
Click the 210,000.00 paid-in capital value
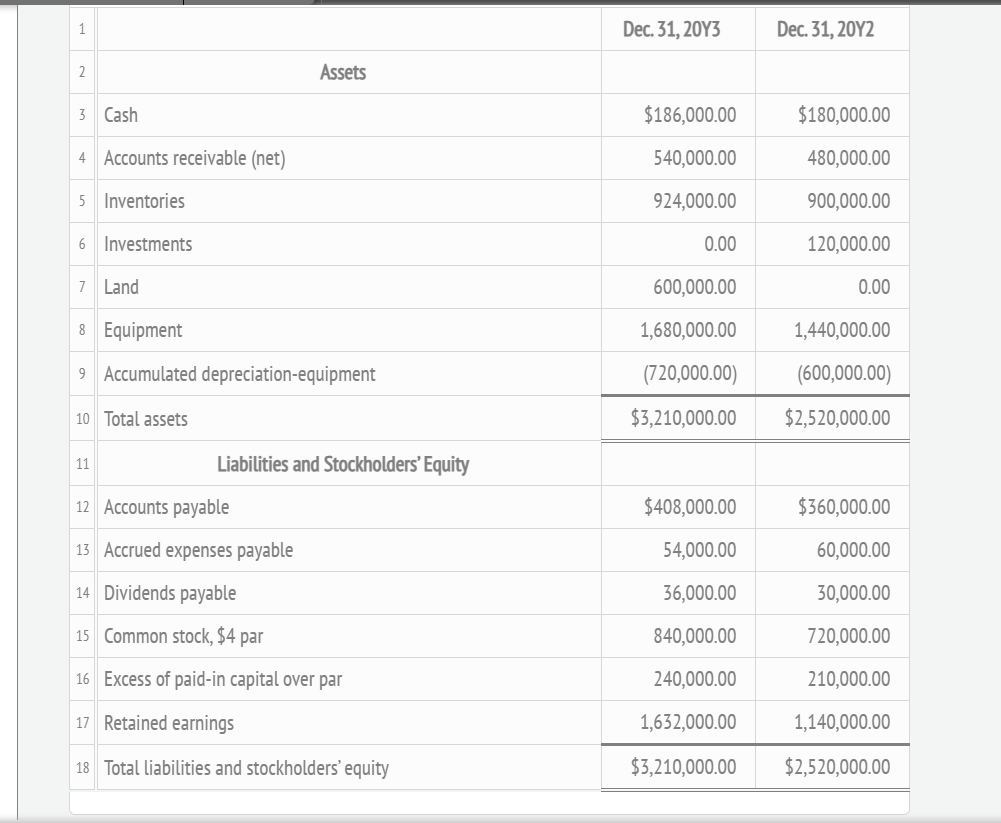pyautogui.click(x=848, y=679)
